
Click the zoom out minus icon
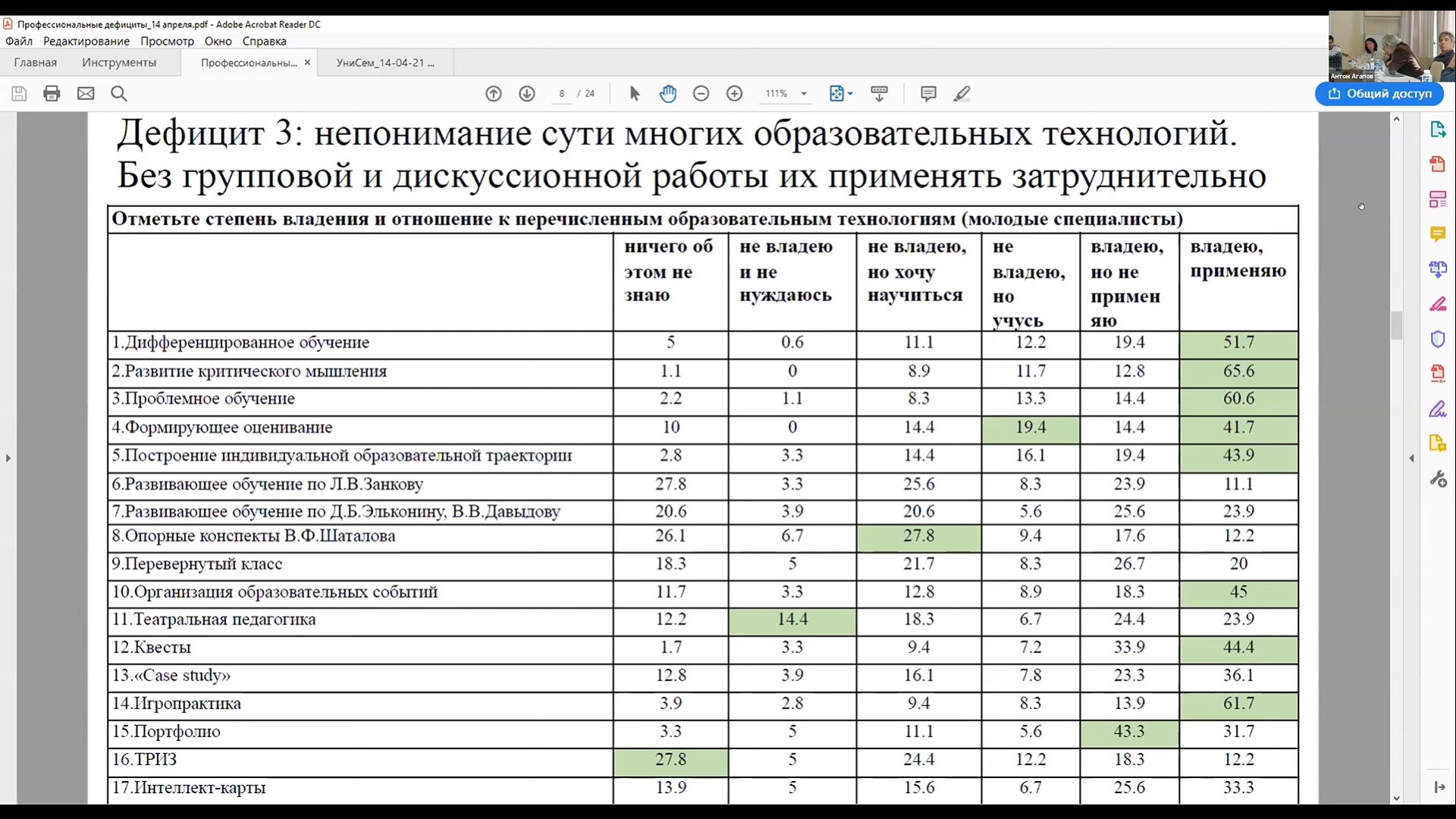click(701, 93)
